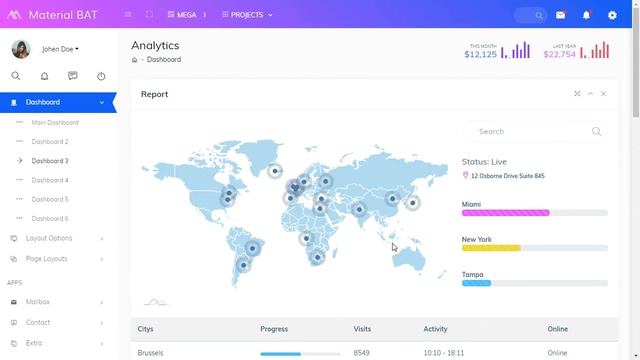Open Page Layouts in sidebar
This screenshot has height=360, width=640.
pyautogui.click(x=47, y=259)
